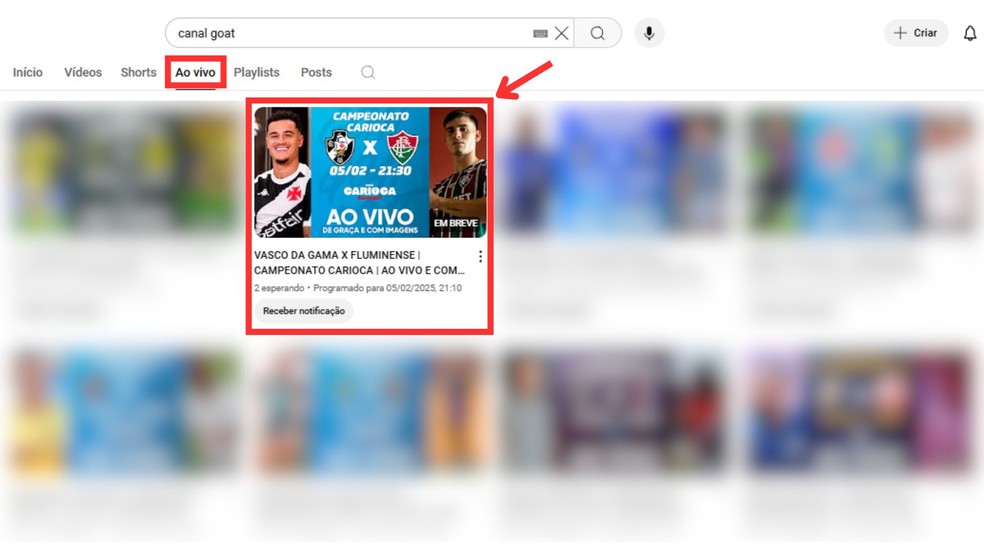Open the Shorts tab
This screenshot has height=554, width=984.
pyautogui.click(x=138, y=73)
